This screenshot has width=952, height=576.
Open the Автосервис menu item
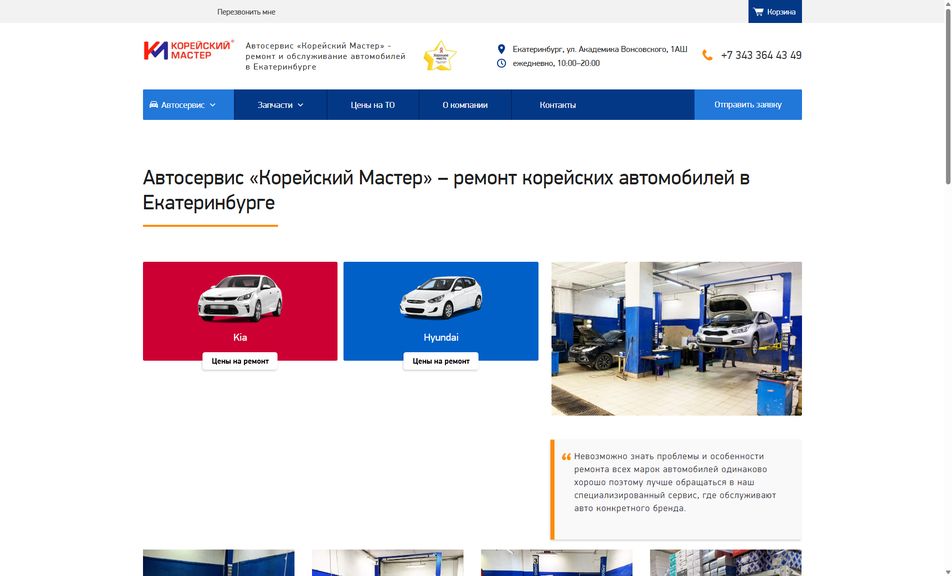tap(188, 104)
